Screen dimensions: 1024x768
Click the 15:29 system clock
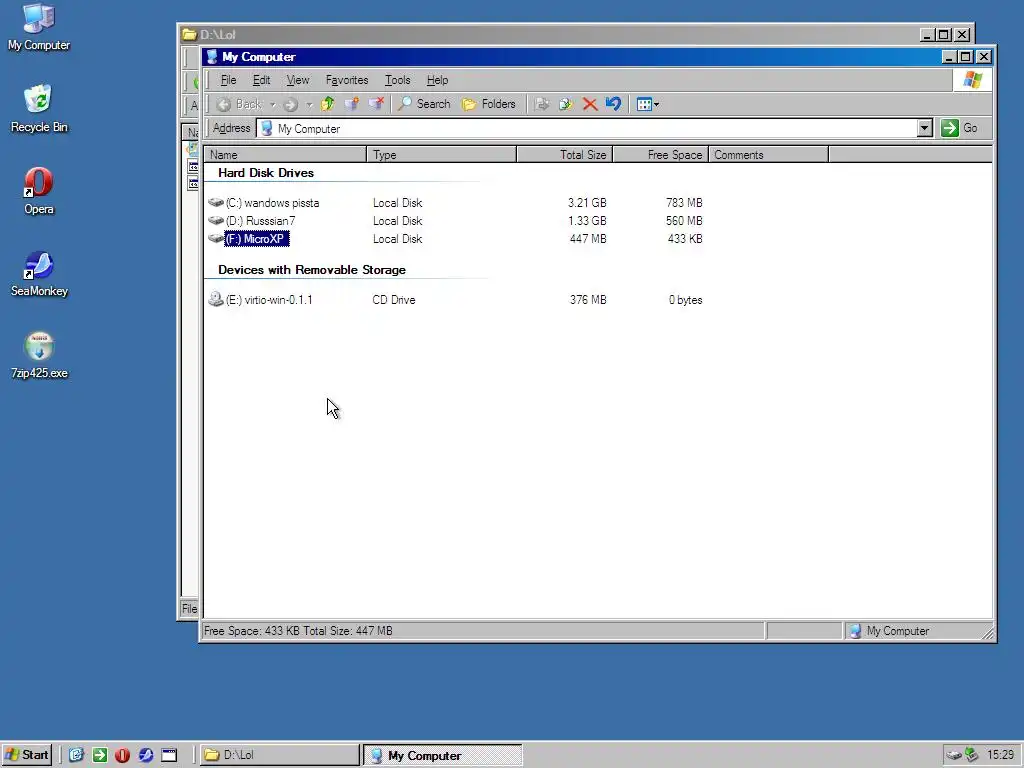pos(1000,755)
